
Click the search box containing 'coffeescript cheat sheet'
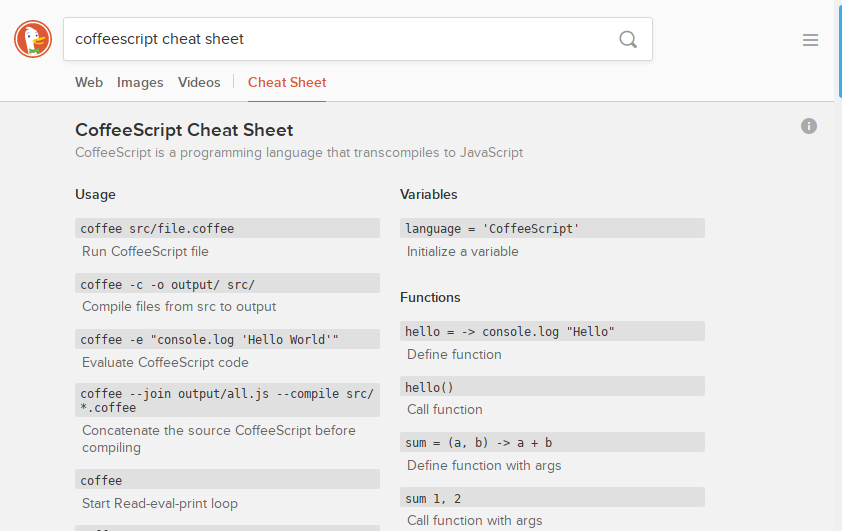(x=340, y=39)
